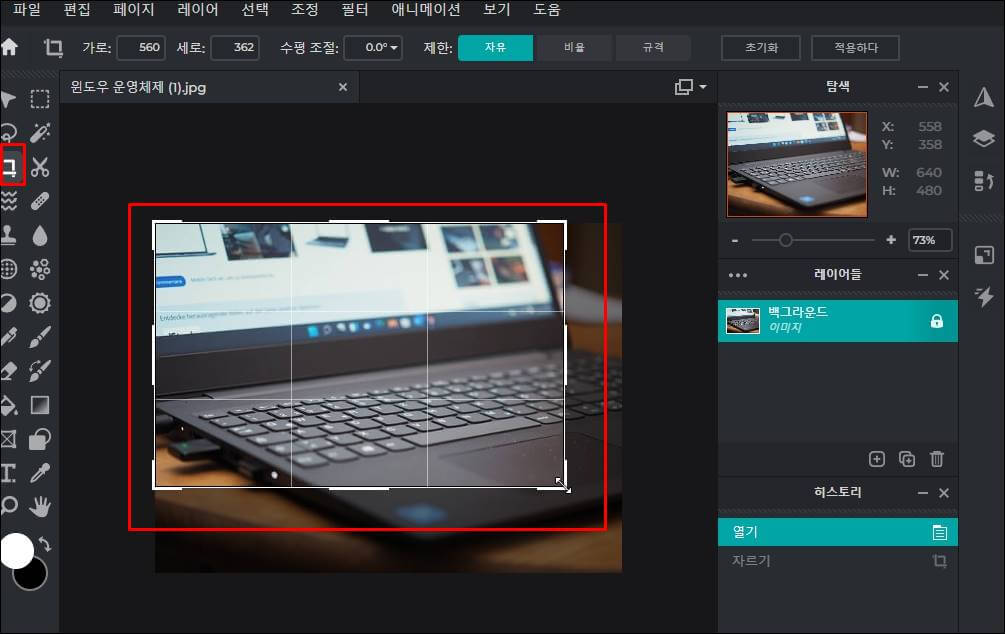Open the Layers icon on the right rail
1005x634 pixels.
tap(984, 138)
